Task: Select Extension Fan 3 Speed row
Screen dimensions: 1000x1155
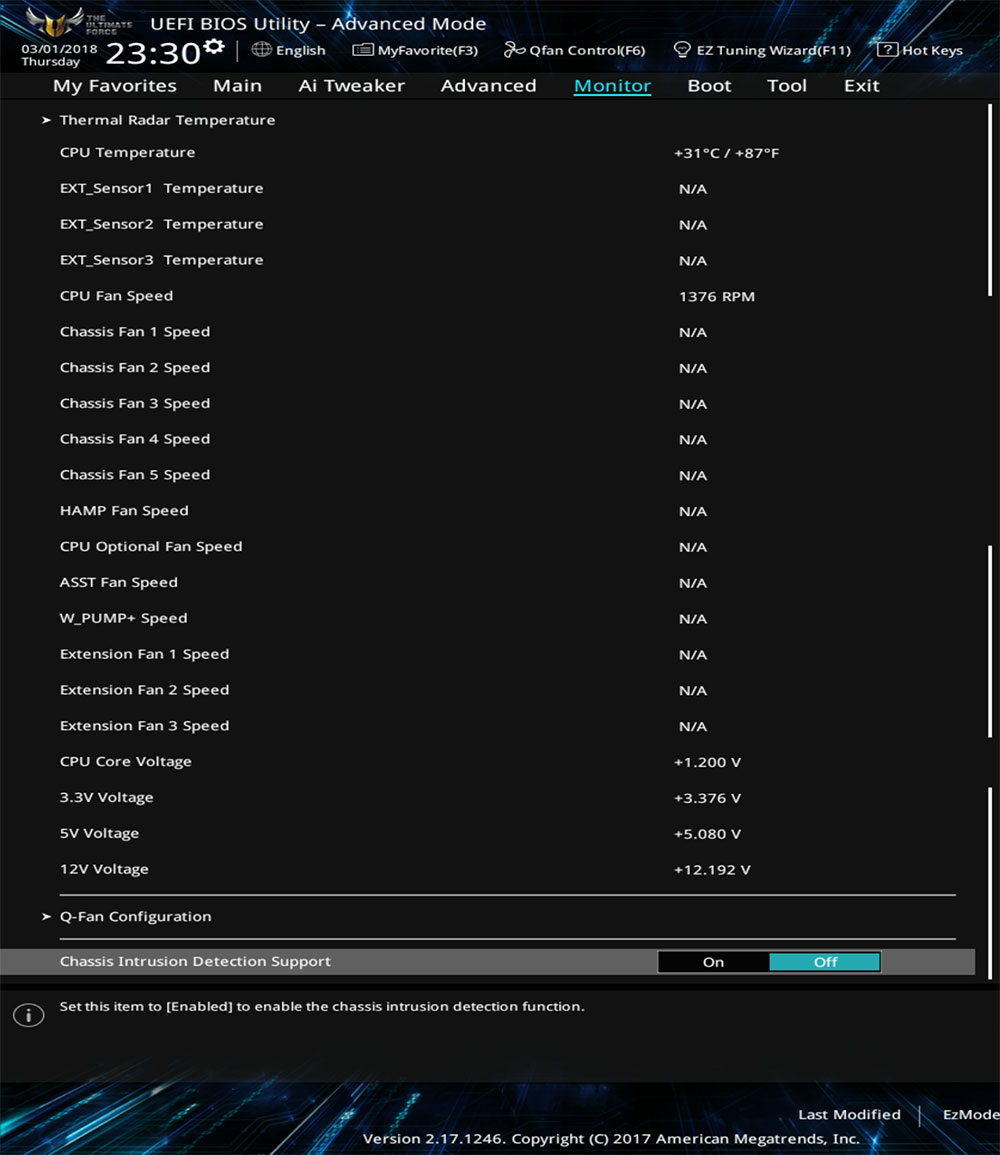Action: click(x=144, y=726)
